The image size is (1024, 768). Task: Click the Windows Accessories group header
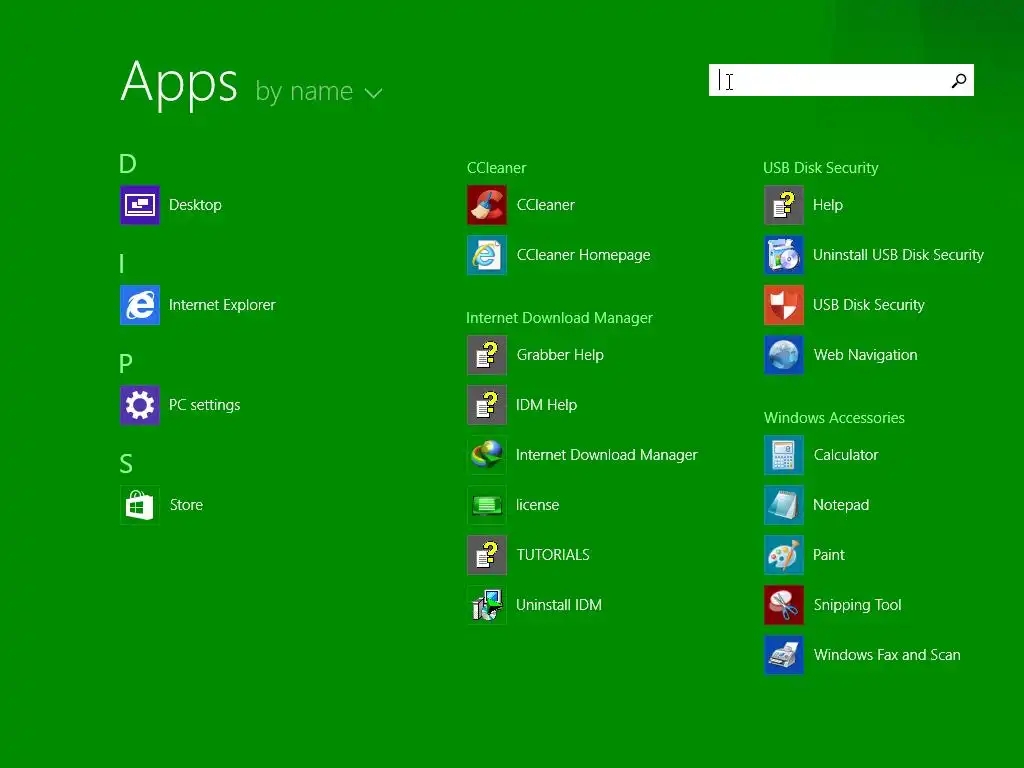834,418
